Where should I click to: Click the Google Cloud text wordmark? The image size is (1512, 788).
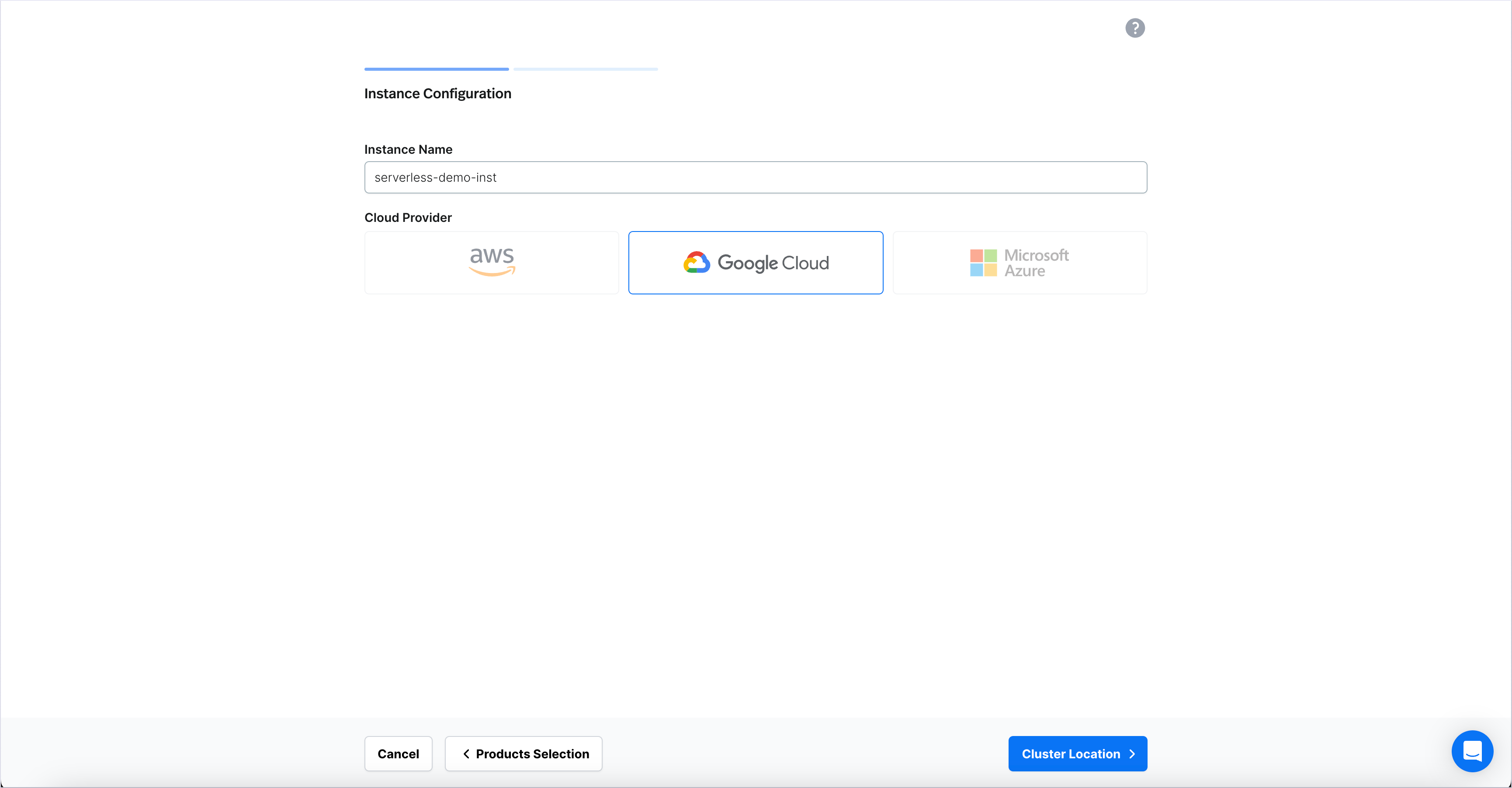coord(773,263)
